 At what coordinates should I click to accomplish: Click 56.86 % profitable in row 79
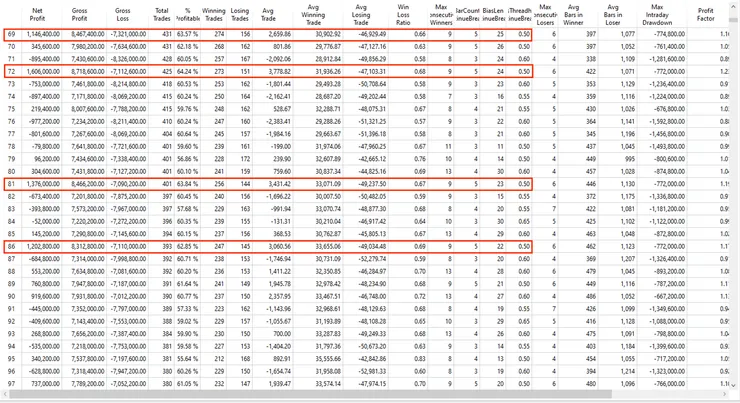(187, 159)
